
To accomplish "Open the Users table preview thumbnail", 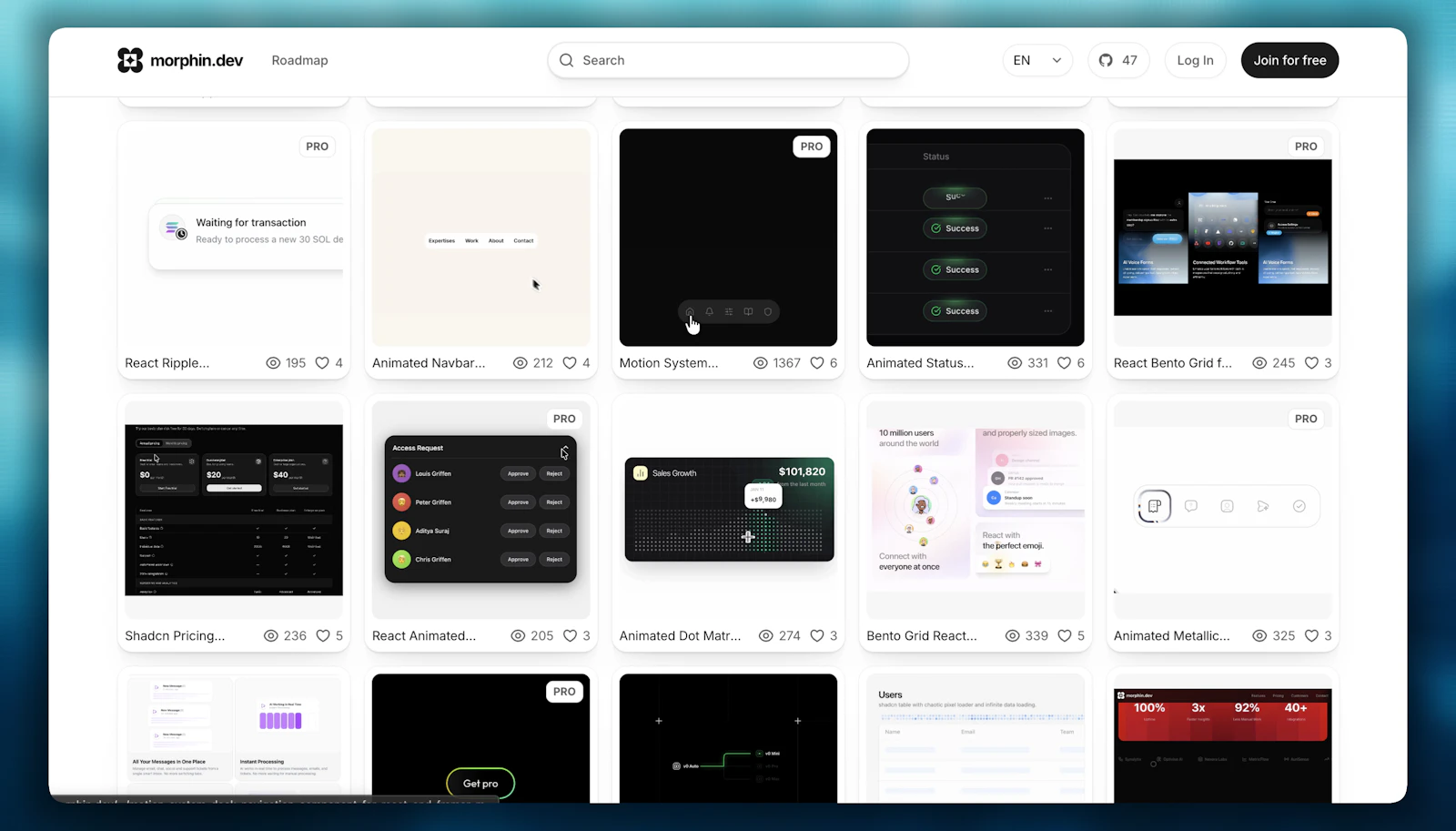I will [976, 738].
